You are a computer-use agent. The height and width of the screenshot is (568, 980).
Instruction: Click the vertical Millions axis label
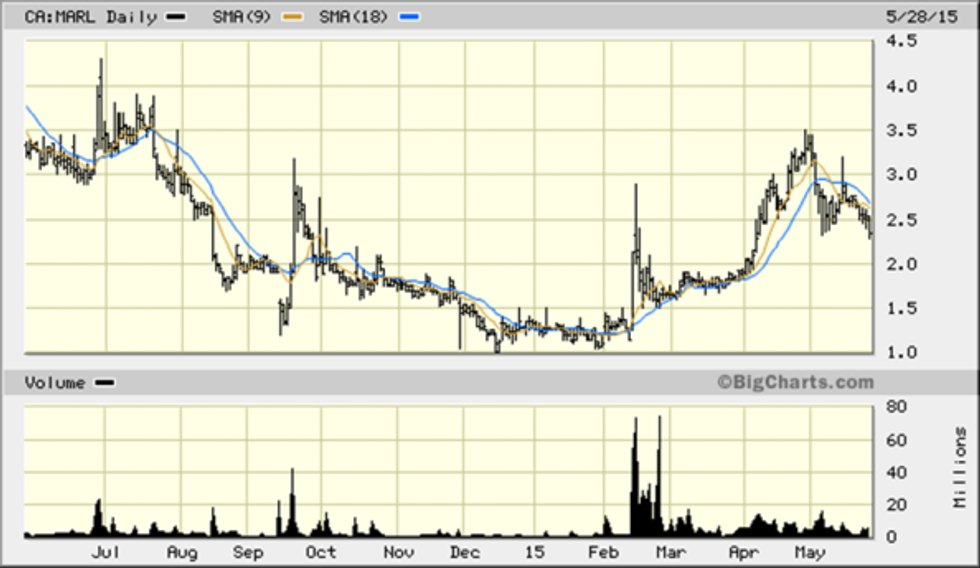[960, 468]
